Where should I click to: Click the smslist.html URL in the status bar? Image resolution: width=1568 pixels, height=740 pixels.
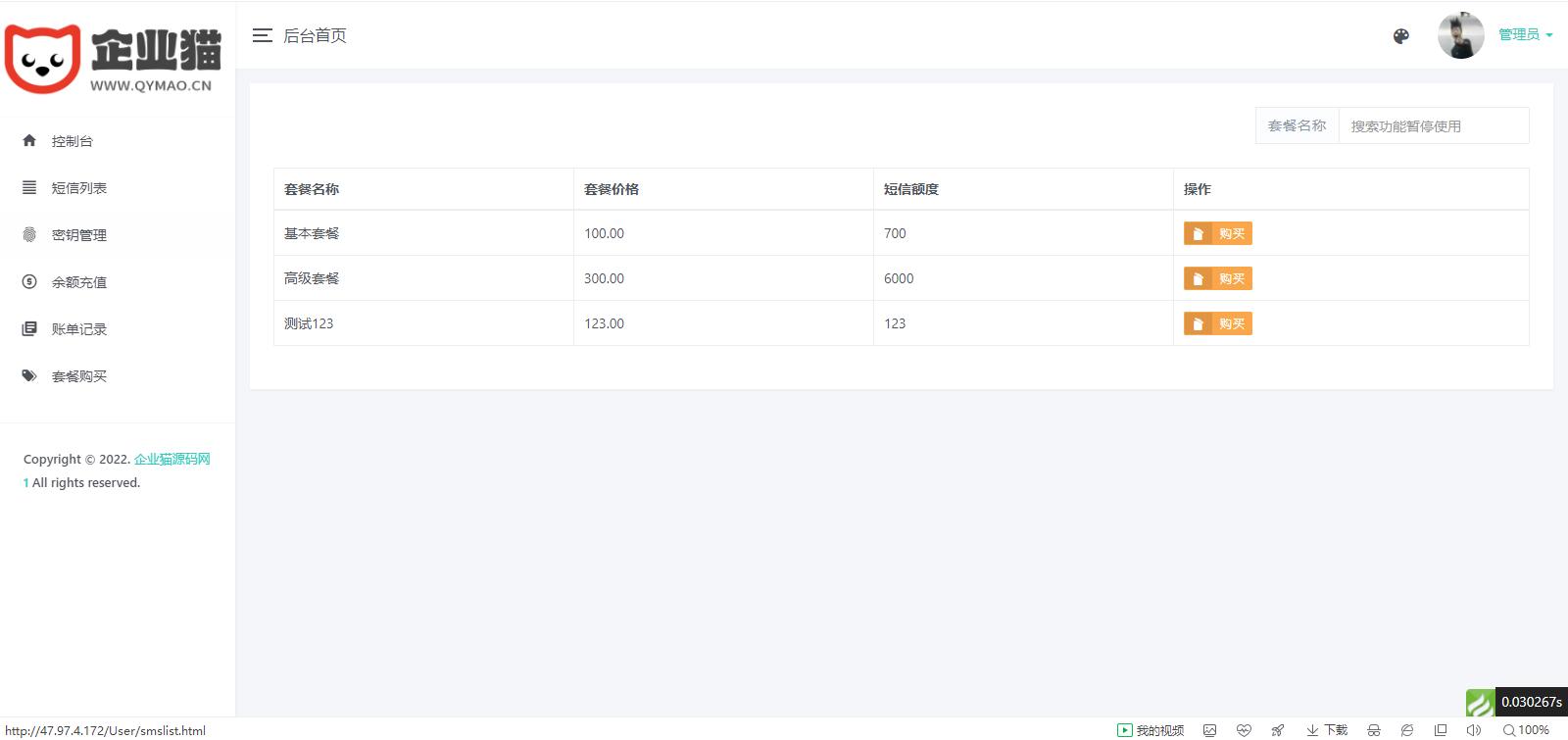105,730
